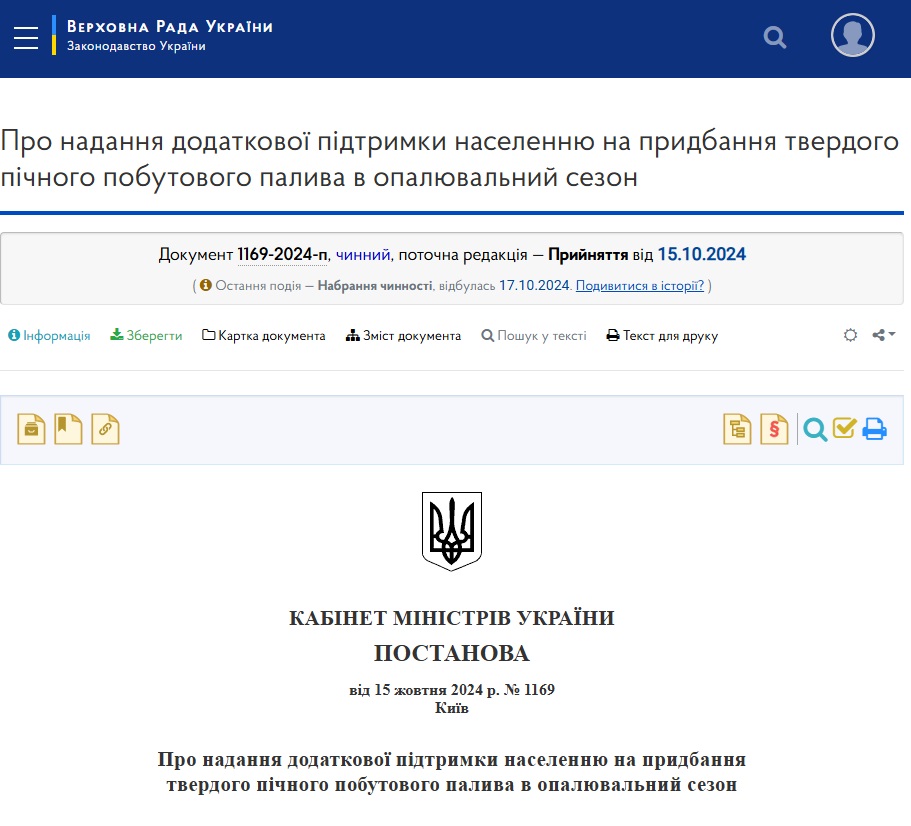Image resolution: width=911 pixels, height=826 pixels.
Task: Open the hamburger menu in header
Action: 26,37
